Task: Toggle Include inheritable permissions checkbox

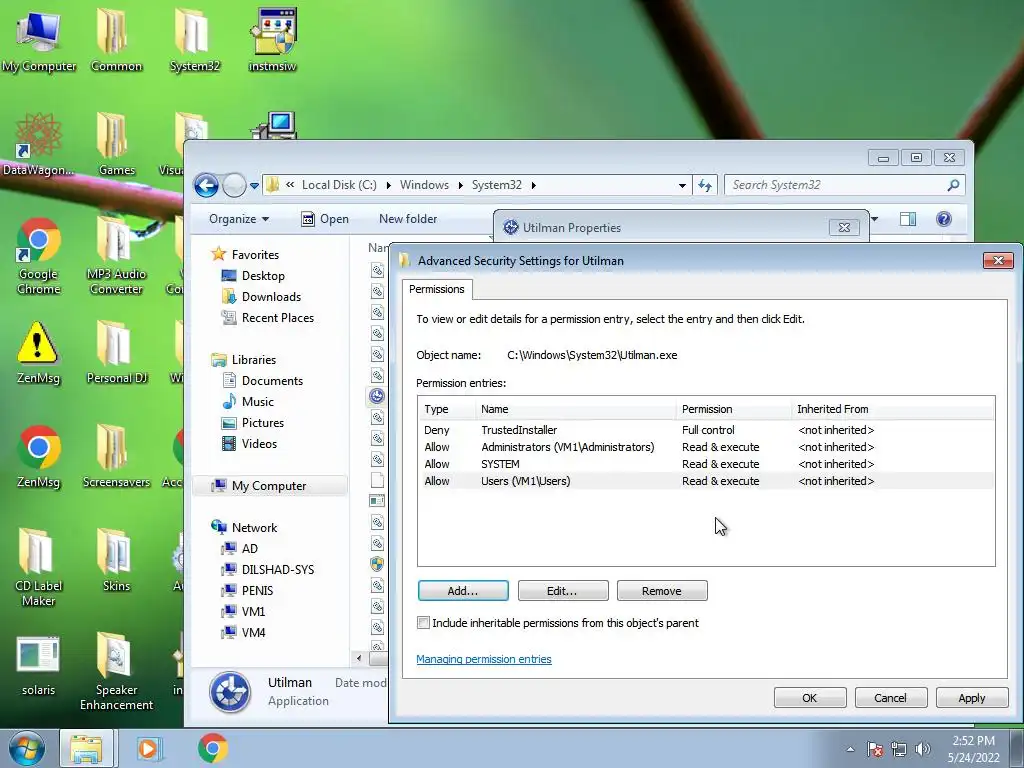Action: (423, 623)
